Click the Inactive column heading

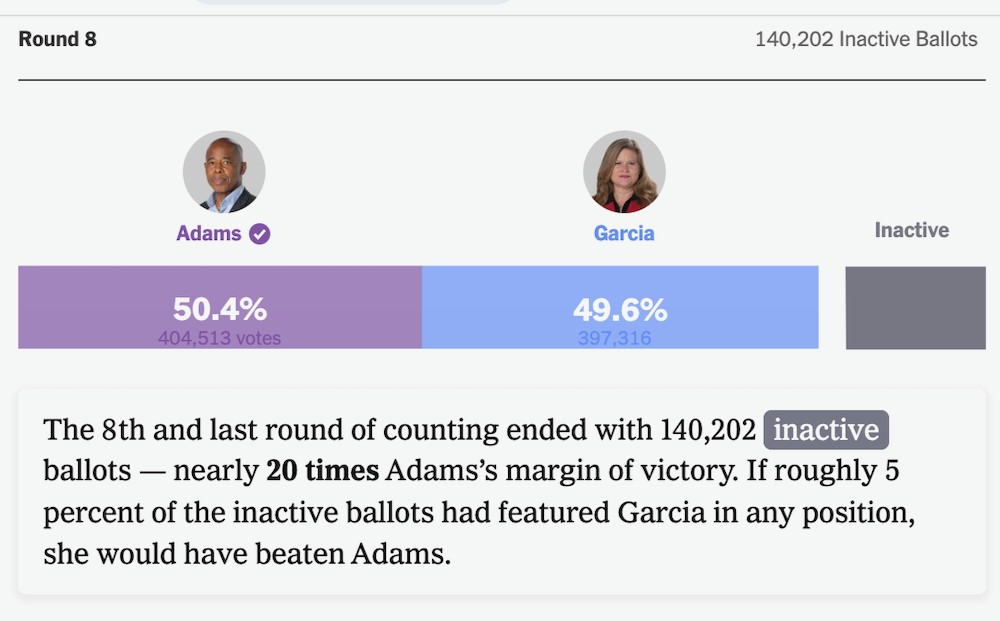(x=911, y=231)
